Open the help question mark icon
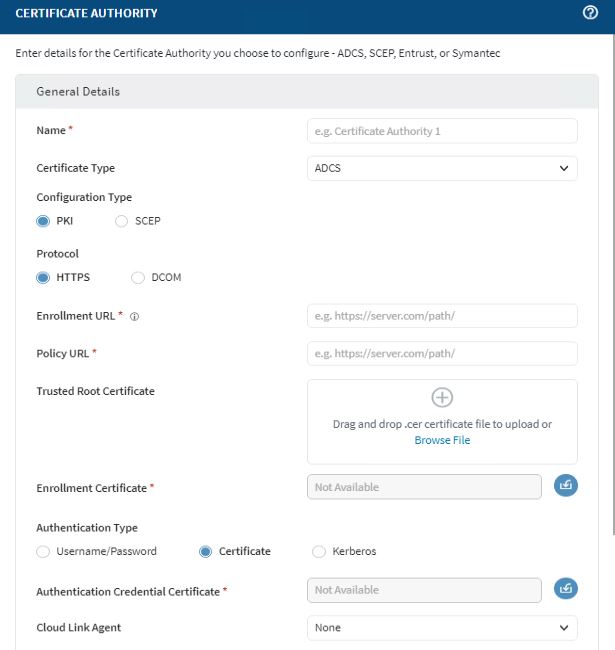 tap(590, 13)
